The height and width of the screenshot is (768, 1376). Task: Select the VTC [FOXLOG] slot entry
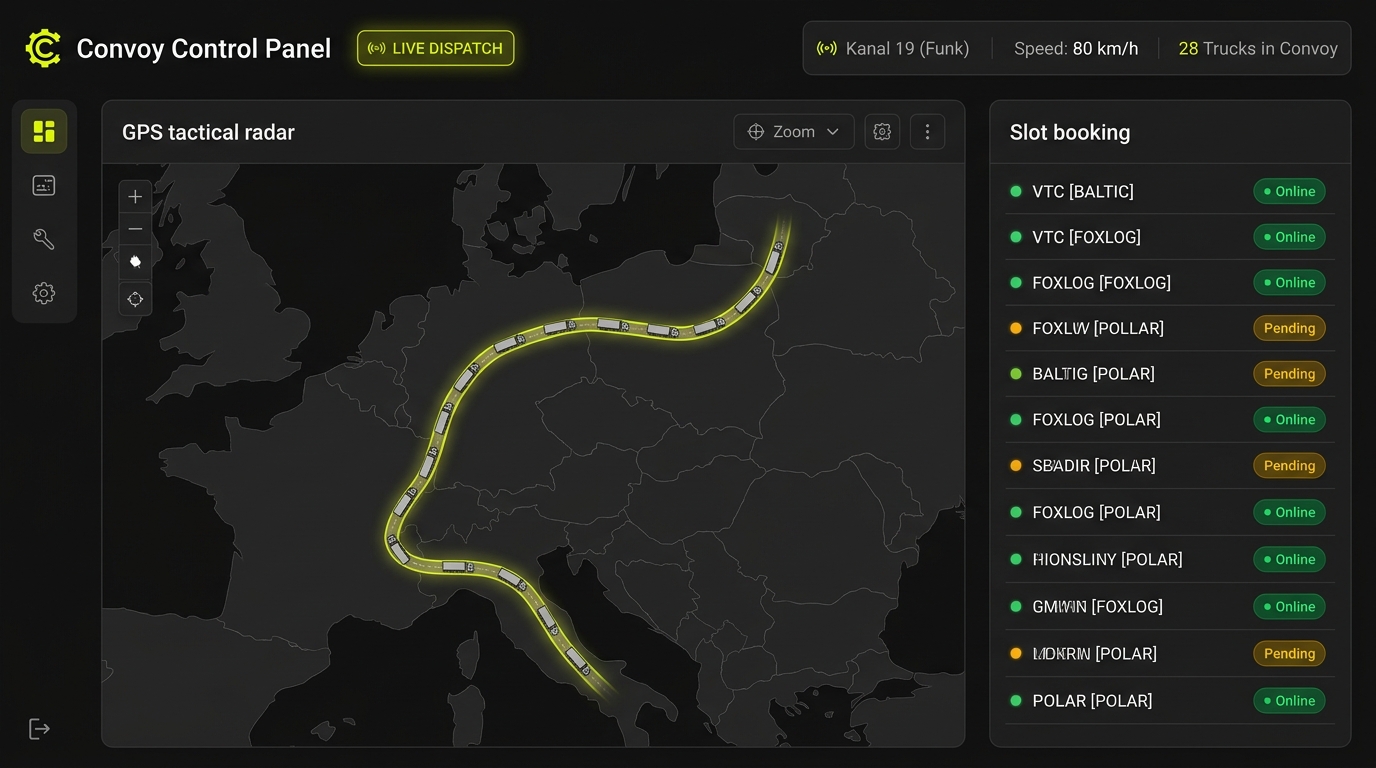[1170, 237]
